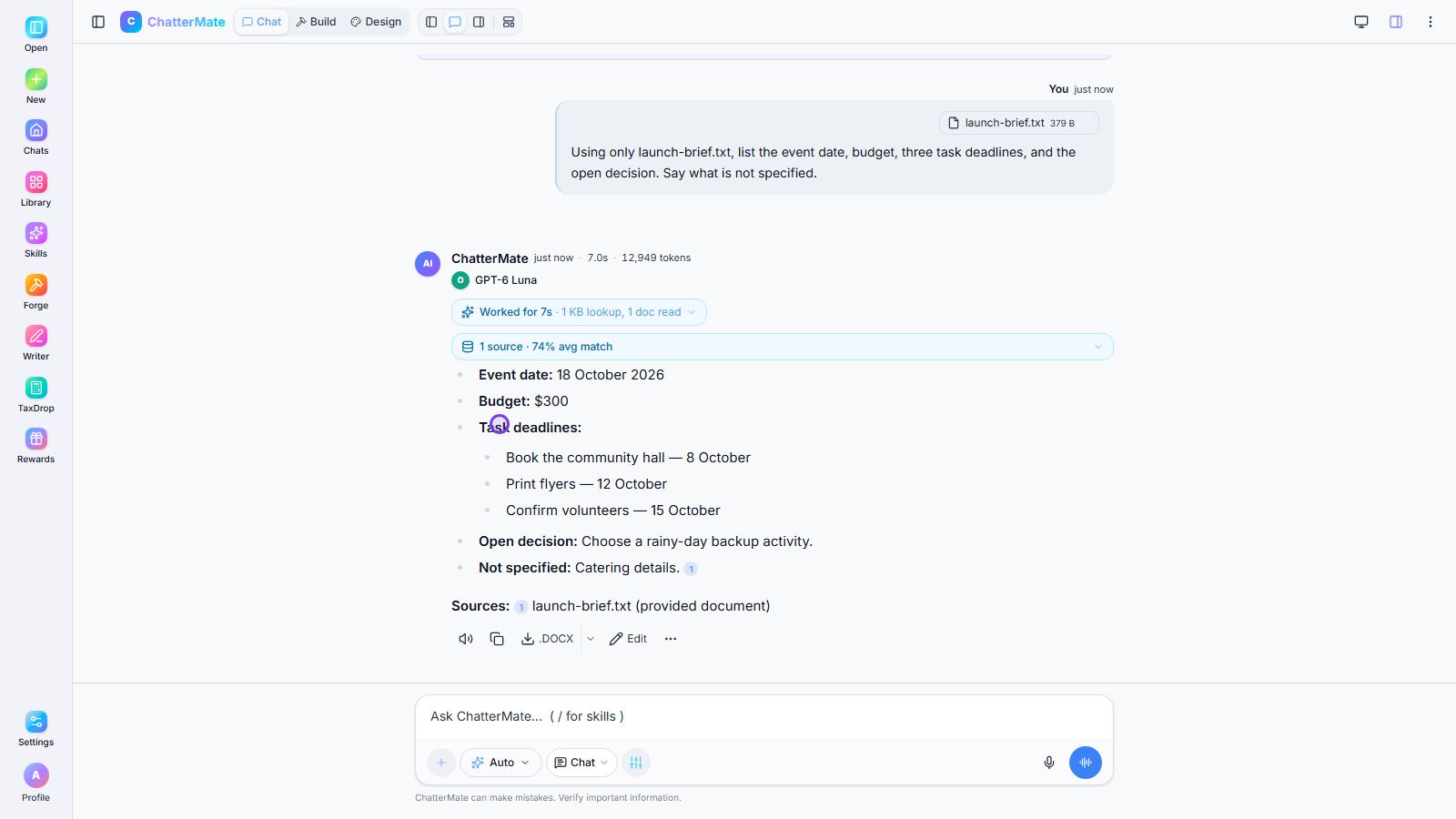Open the download format dropdown arrow
Image resolution: width=1456 pixels, height=819 pixels.
pyautogui.click(x=591, y=639)
